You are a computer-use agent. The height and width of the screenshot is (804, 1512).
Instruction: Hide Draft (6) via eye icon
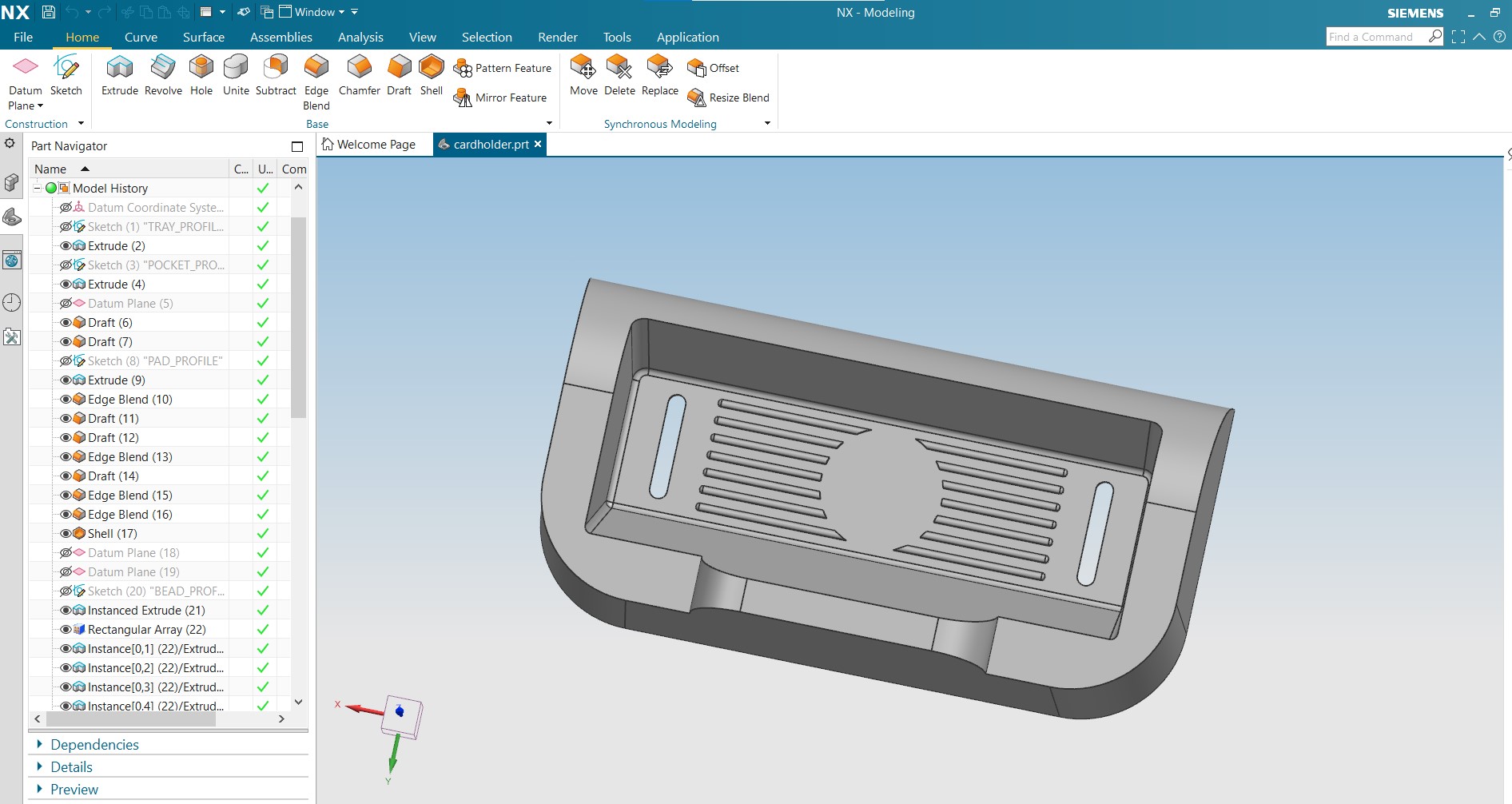pos(66,323)
